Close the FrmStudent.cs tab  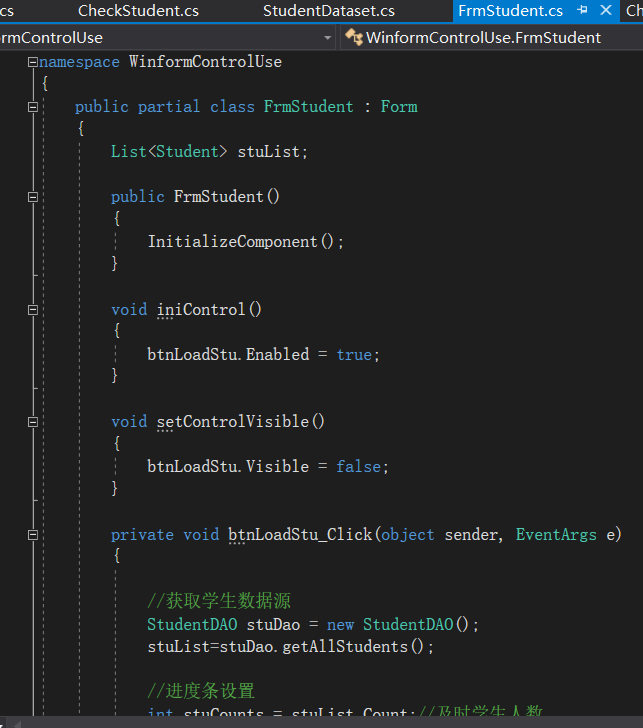pos(605,10)
